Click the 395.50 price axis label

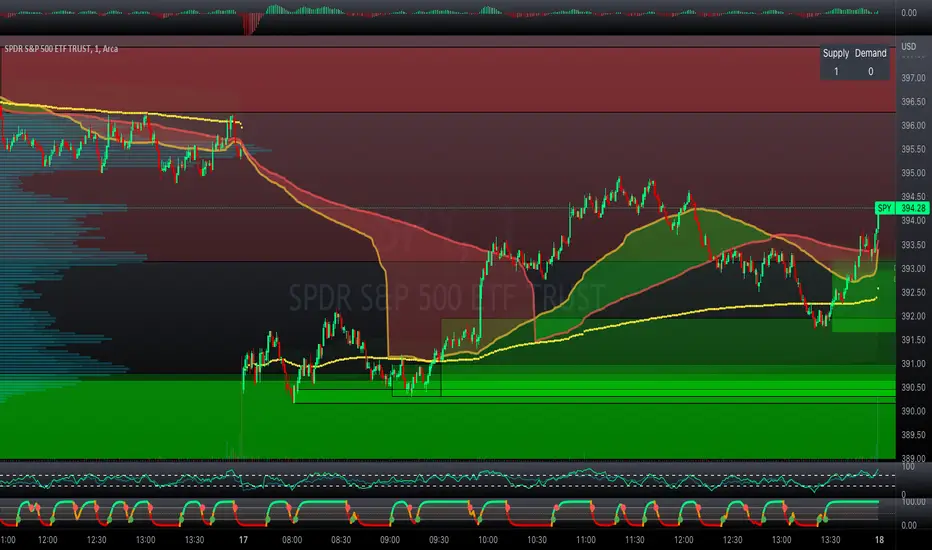point(913,149)
